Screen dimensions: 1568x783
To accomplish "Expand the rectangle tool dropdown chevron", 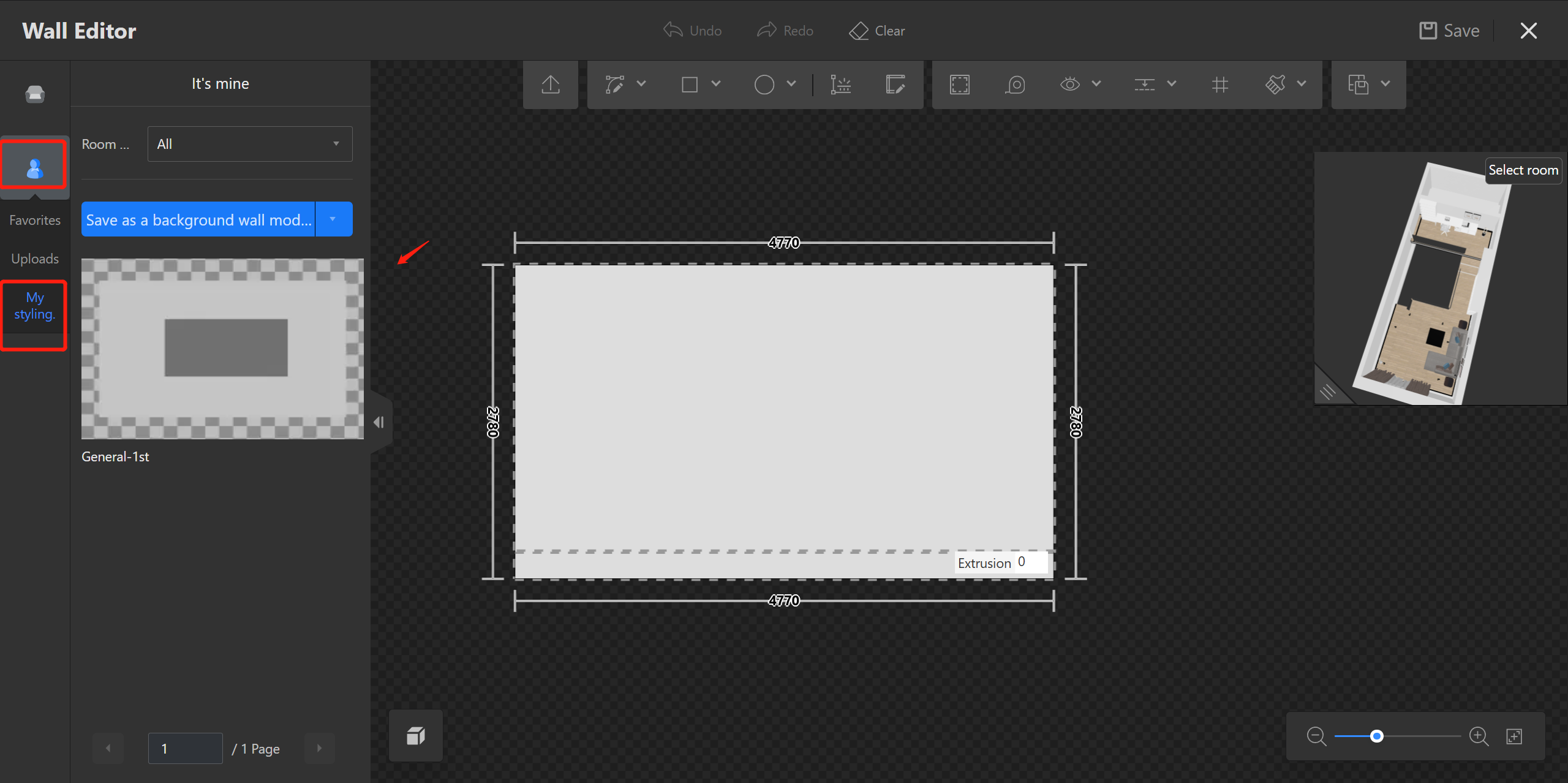I will pyautogui.click(x=716, y=84).
